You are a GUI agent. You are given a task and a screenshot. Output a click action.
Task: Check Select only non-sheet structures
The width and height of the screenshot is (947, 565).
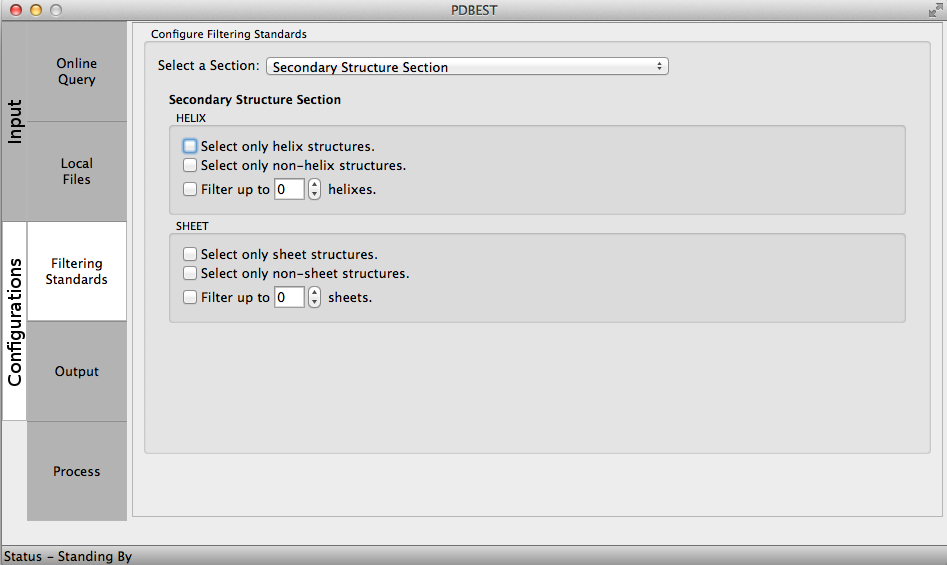(190, 273)
